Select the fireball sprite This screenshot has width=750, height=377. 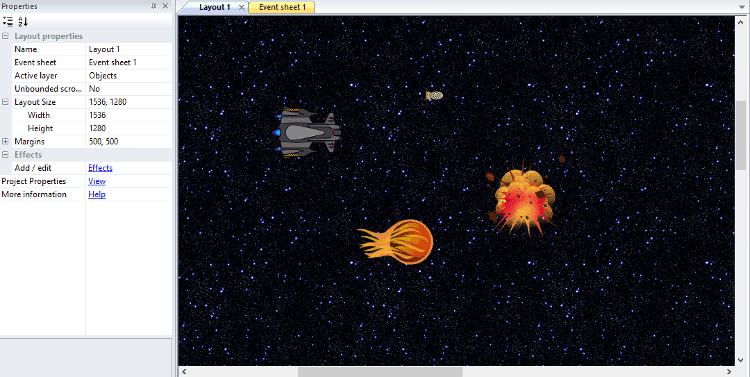click(x=396, y=242)
